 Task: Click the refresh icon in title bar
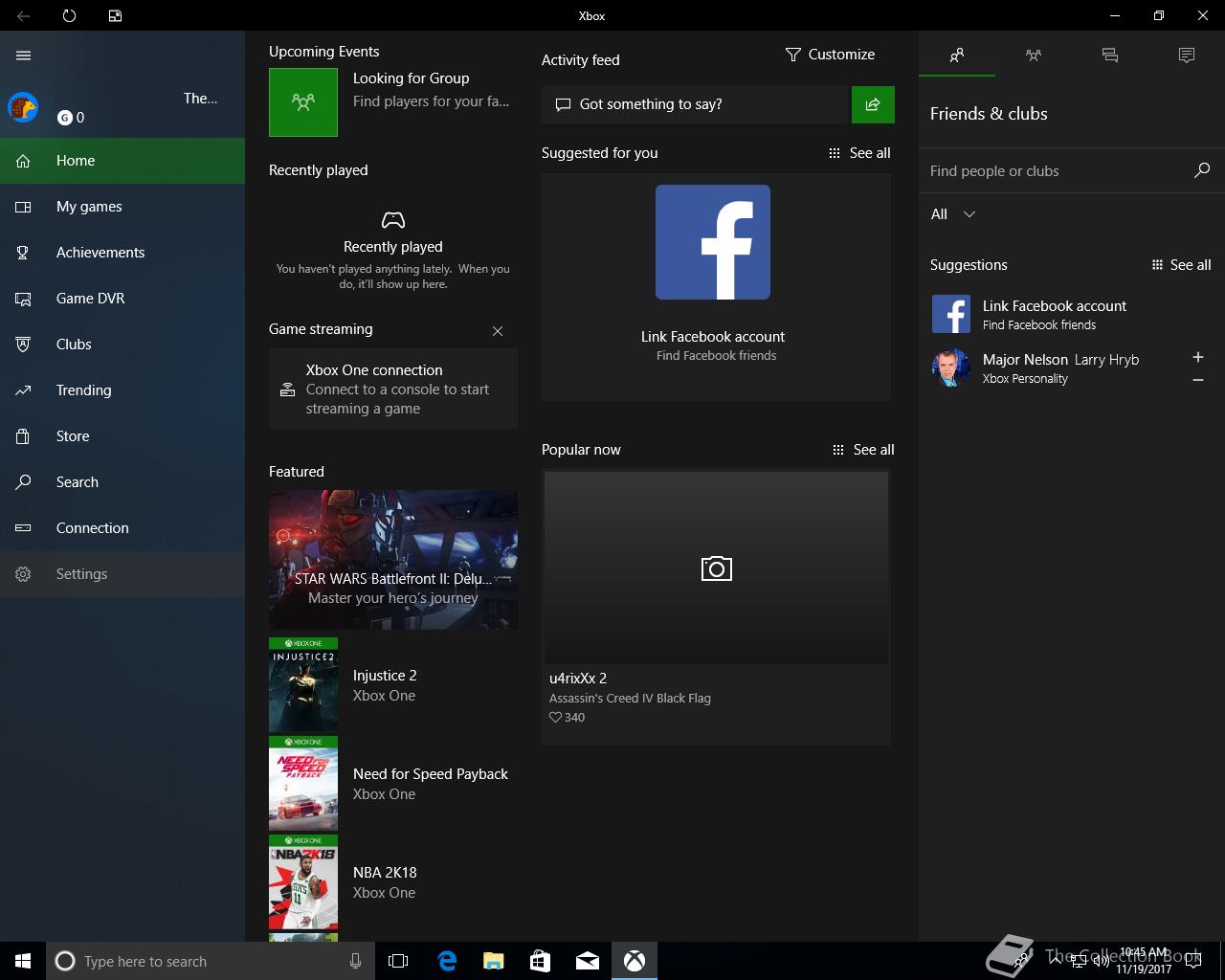69,15
